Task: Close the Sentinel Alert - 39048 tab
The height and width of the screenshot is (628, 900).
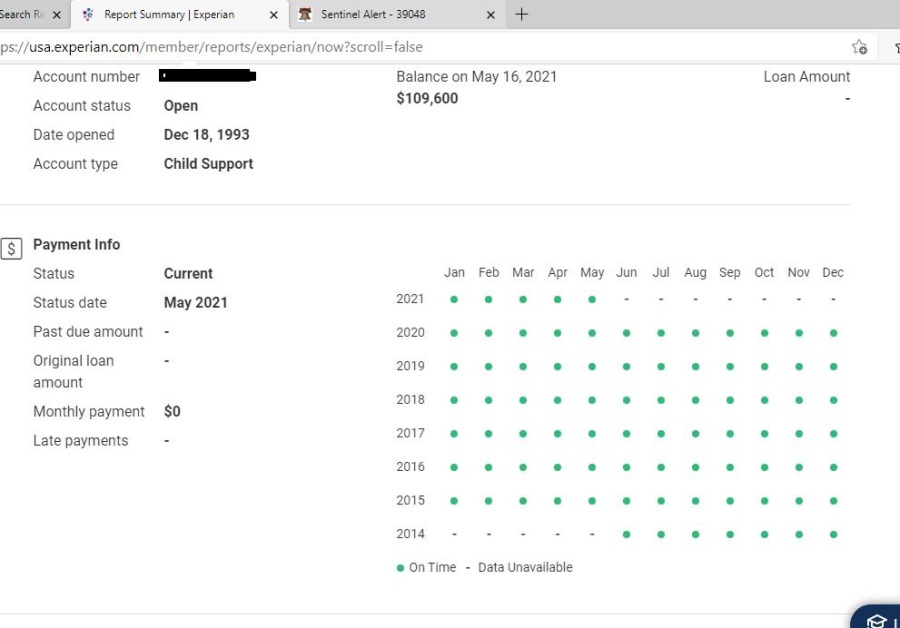Action: click(490, 15)
